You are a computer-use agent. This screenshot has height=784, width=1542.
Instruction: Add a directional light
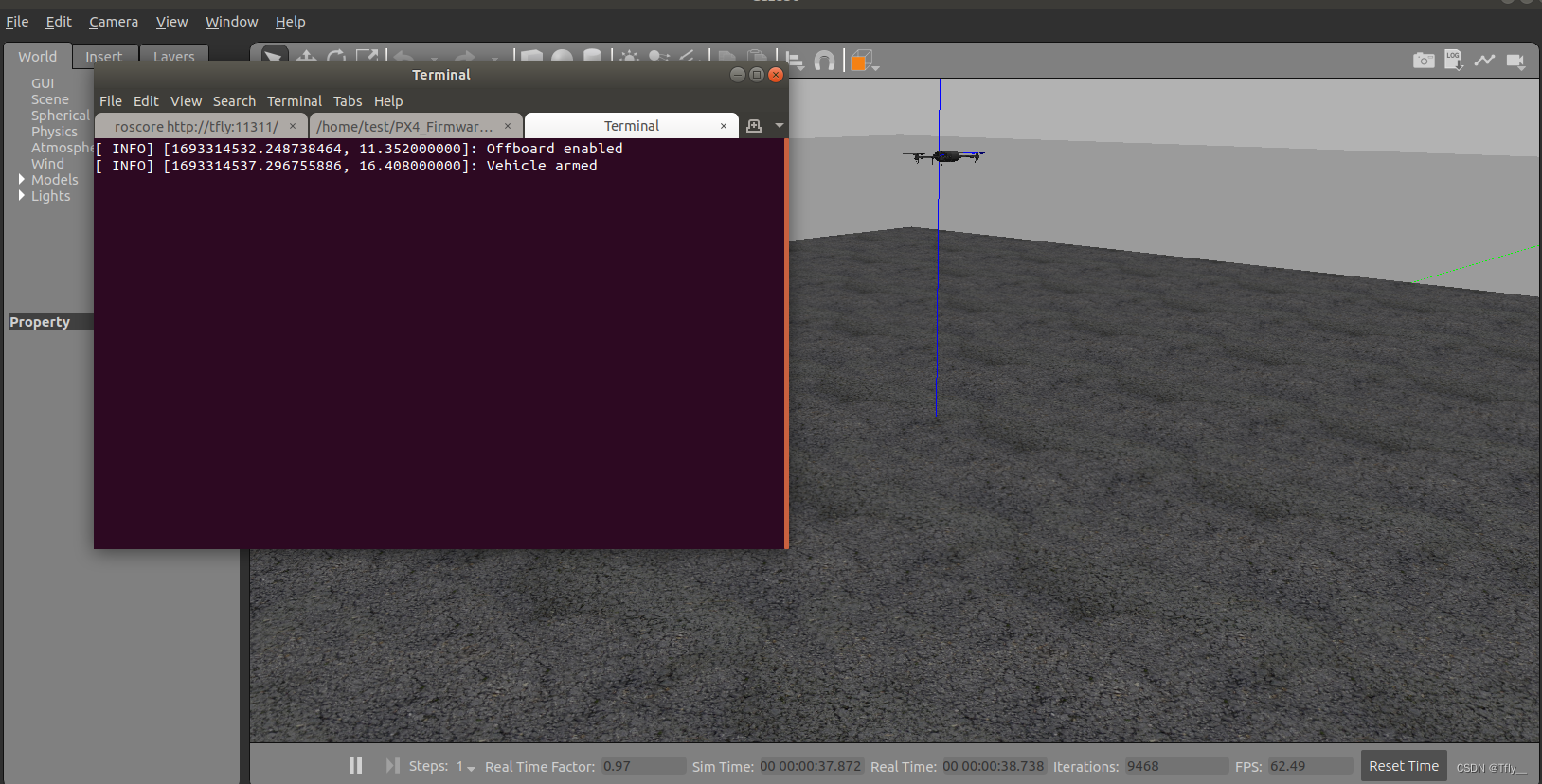(x=690, y=57)
